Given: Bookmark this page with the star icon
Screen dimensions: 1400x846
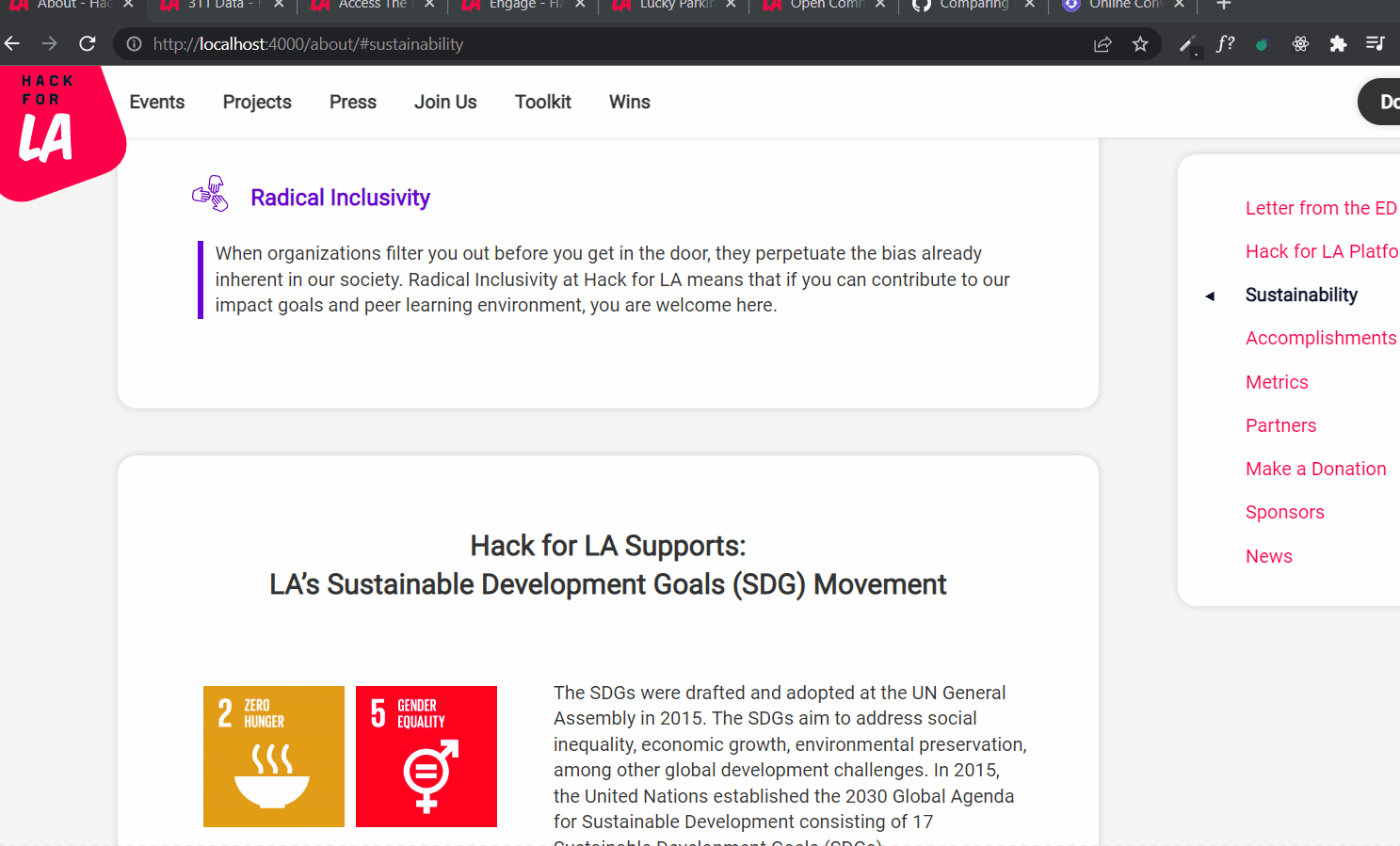Looking at the screenshot, I should [x=1140, y=44].
